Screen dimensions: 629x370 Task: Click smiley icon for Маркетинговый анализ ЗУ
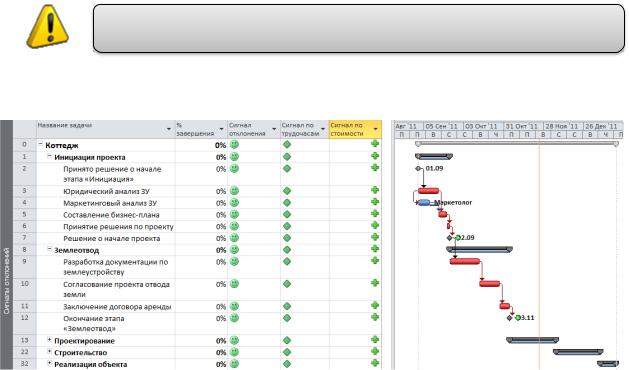[x=234, y=203]
